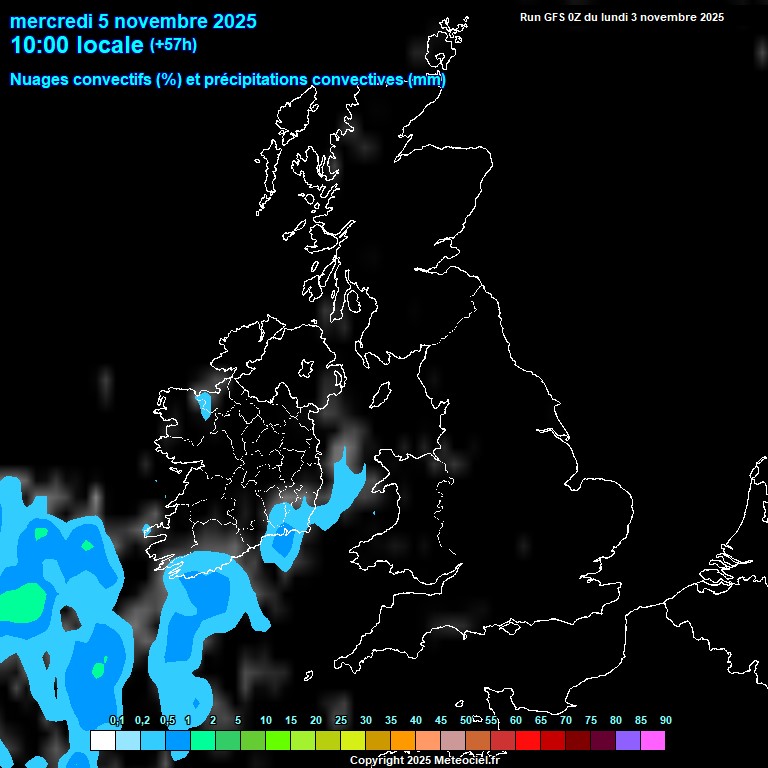
Task: Click the dark maroon swatch left of label 80
Action: tap(602, 740)
